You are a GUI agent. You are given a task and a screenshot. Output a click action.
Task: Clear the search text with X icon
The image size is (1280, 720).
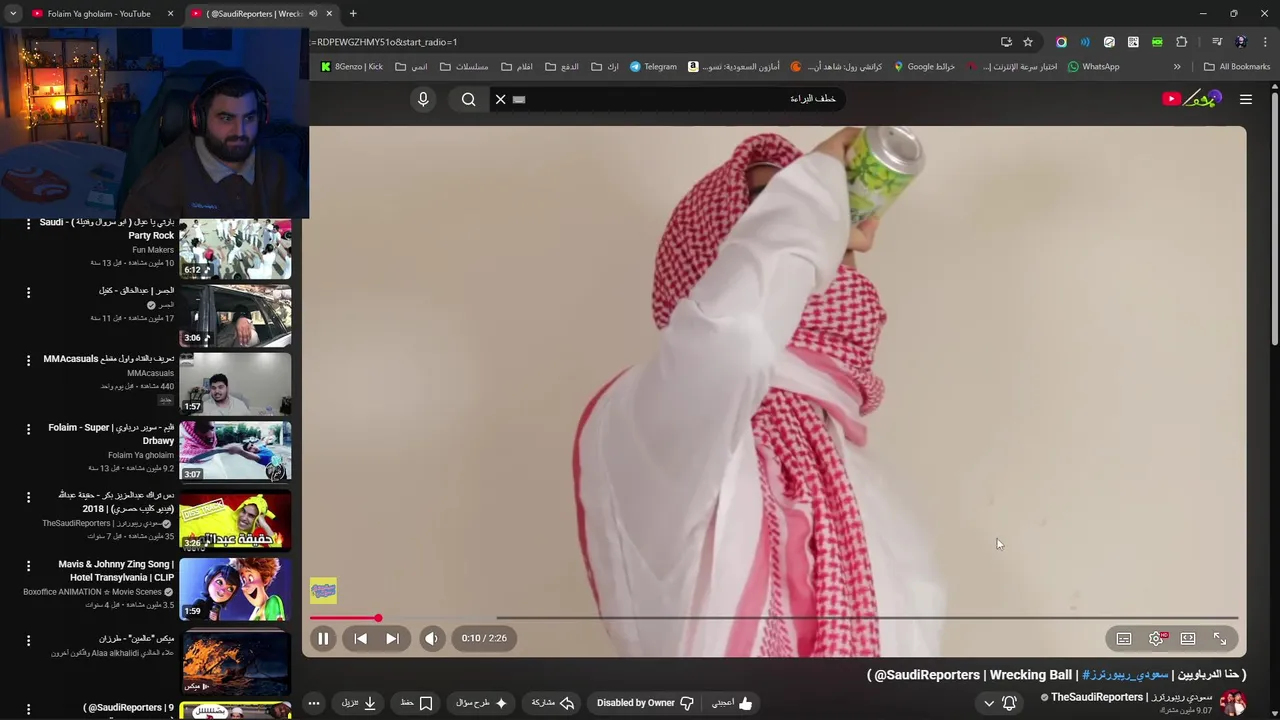(x=500, y=99)
